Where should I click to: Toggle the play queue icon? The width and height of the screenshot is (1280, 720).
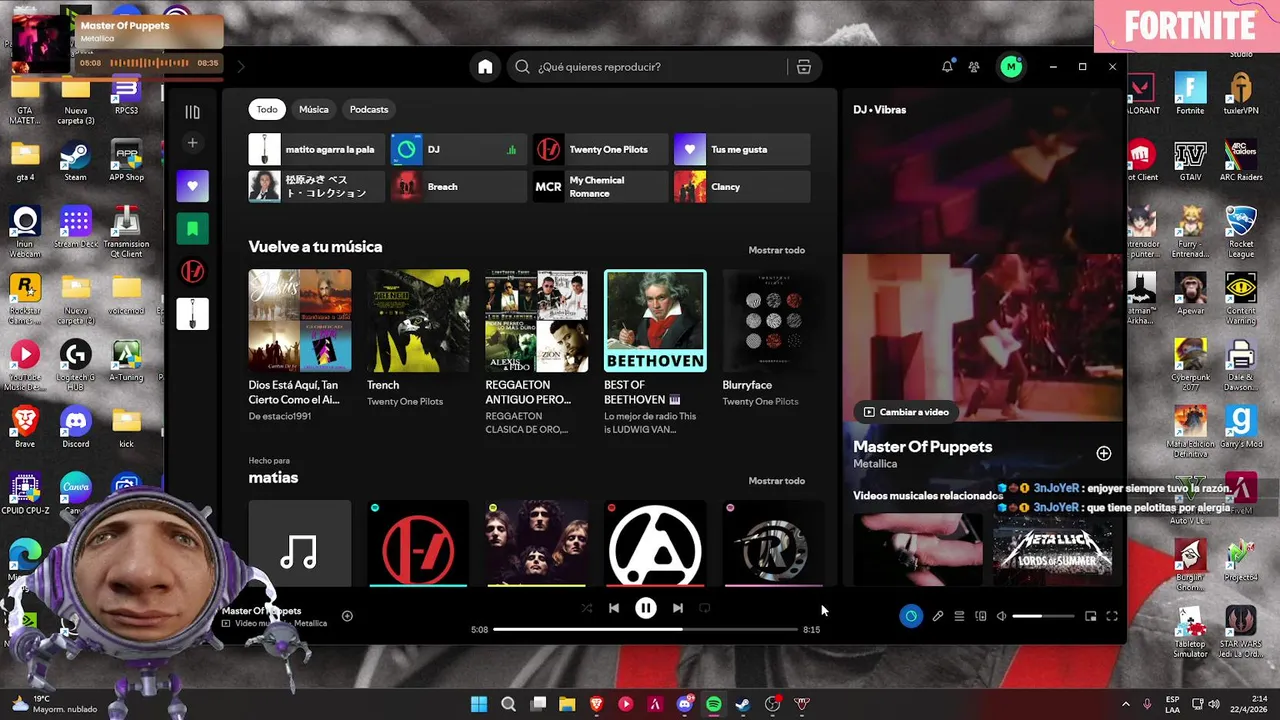tap(959, 616)
